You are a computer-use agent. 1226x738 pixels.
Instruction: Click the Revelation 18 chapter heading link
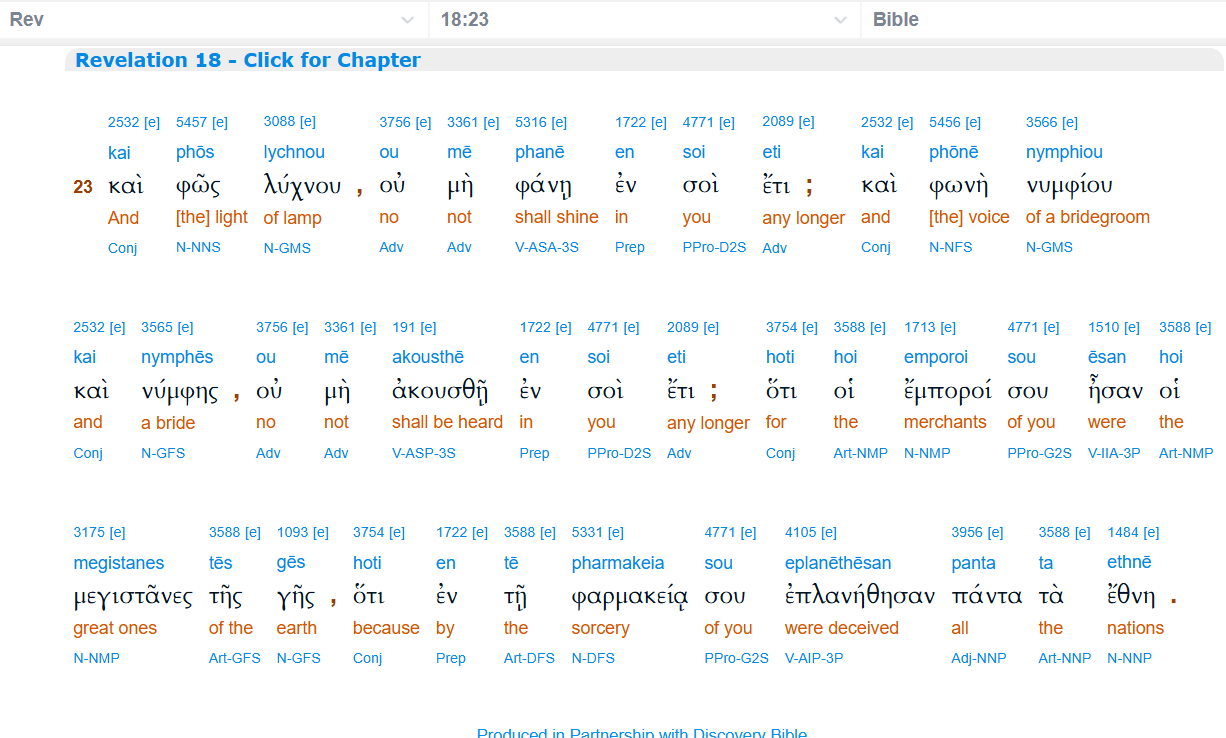tap(247, 60)
